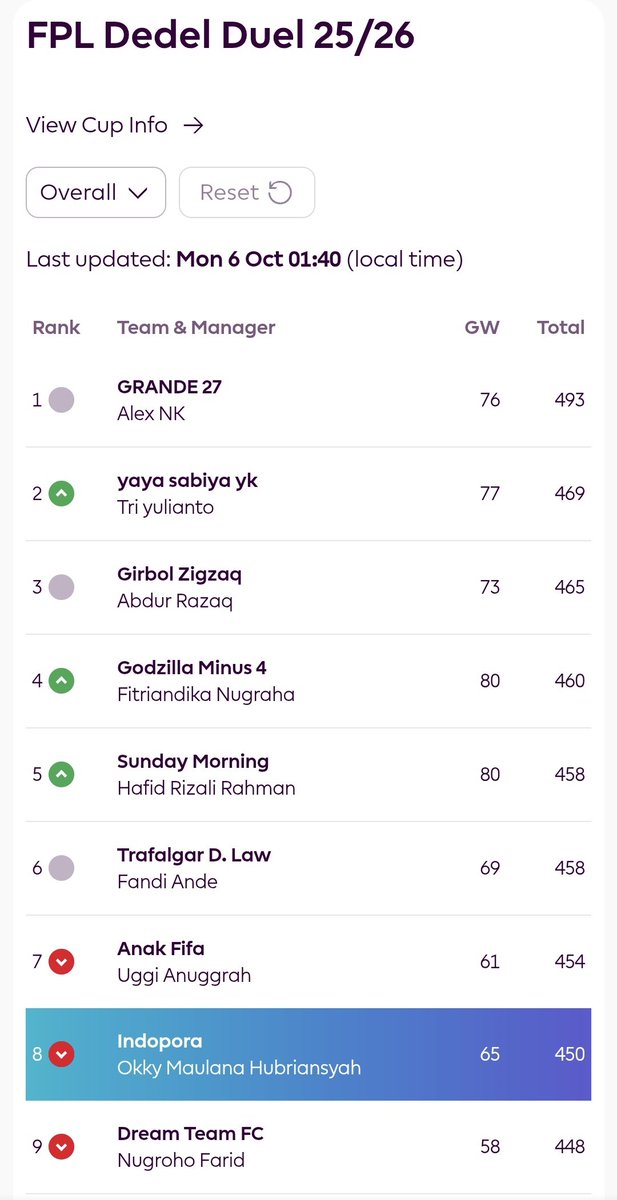Click the Reset filter button

(x=247, y=192)
